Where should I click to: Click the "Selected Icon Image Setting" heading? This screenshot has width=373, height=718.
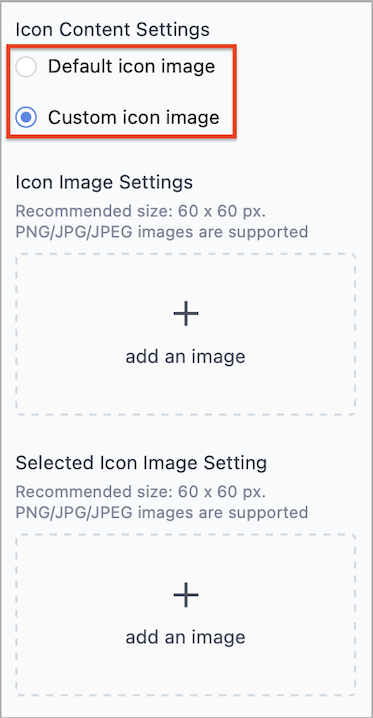[x=141, y=463]
